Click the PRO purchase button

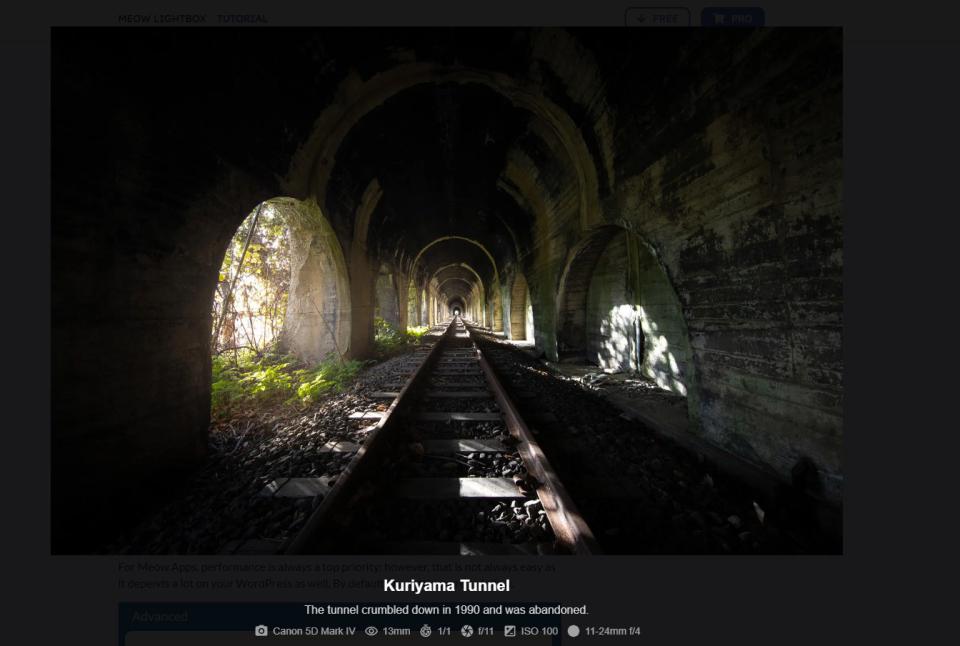point(733,18)
